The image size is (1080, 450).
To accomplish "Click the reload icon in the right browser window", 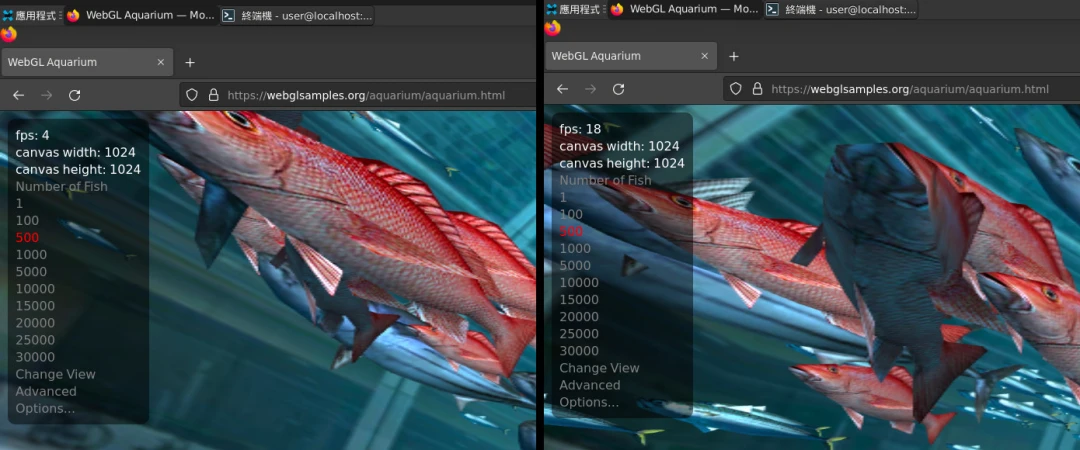I will coord(618,89).
